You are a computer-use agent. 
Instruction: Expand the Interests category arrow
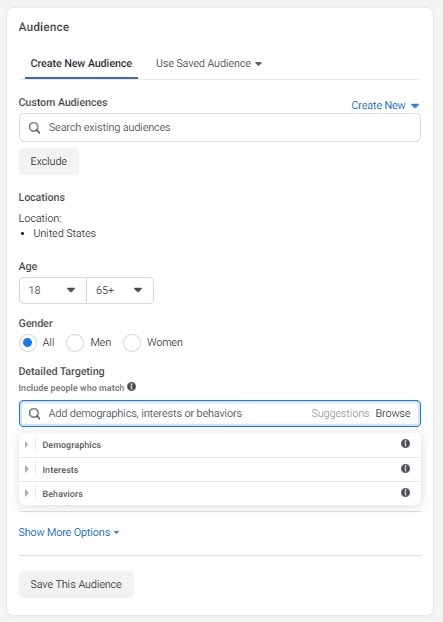(27, 469)
